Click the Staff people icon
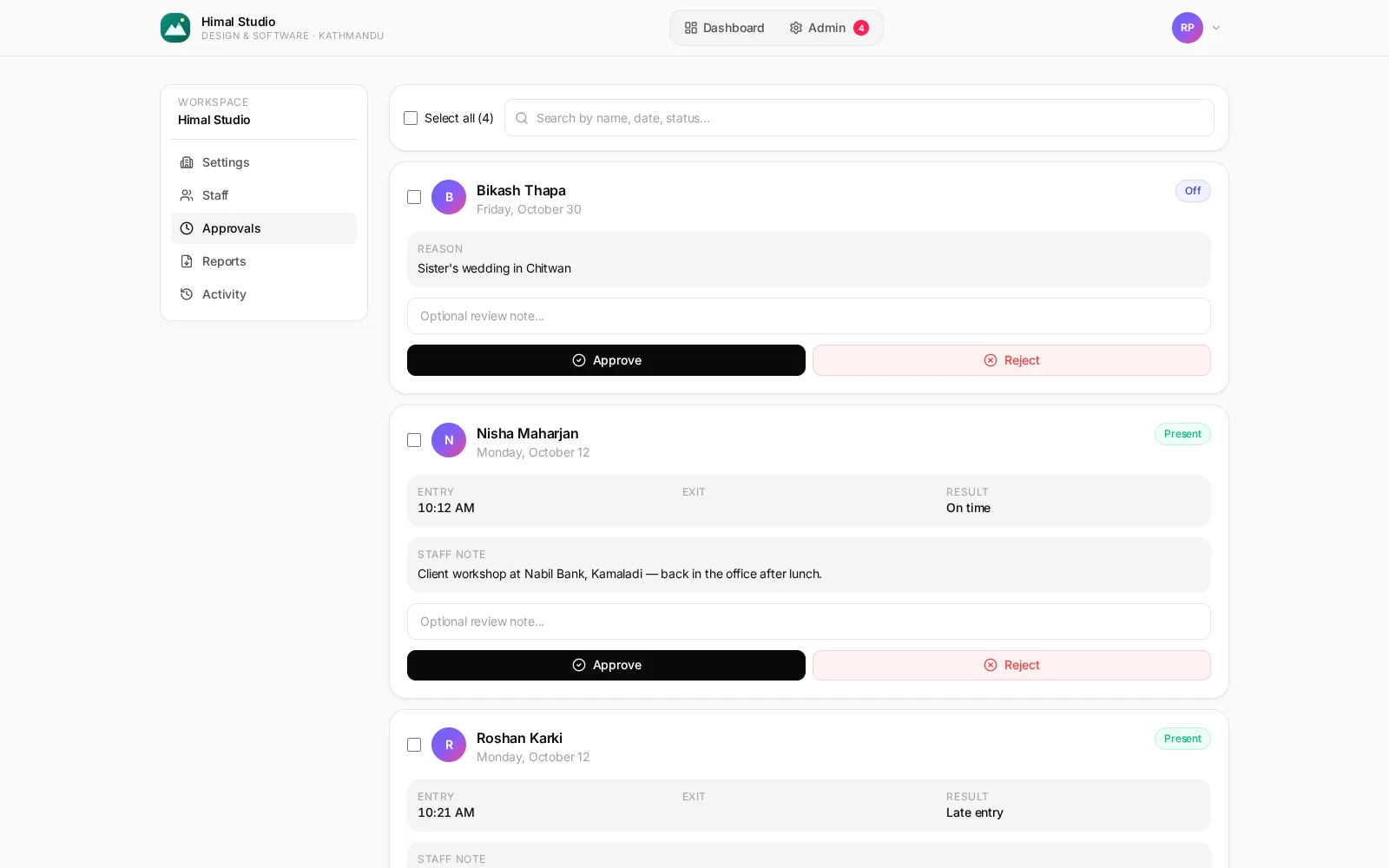1389x868 pixels. [187, 195]
